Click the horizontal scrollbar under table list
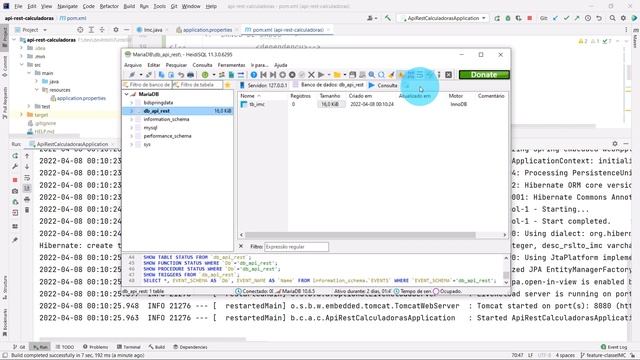Image resolution: width=640 pixels, height=360 pixels. [360, 235]
